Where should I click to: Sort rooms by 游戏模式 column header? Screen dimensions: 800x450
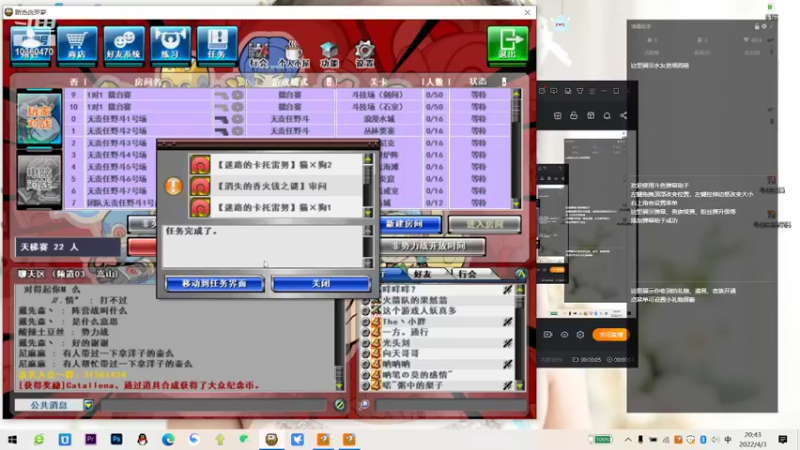tap(290, 82)
